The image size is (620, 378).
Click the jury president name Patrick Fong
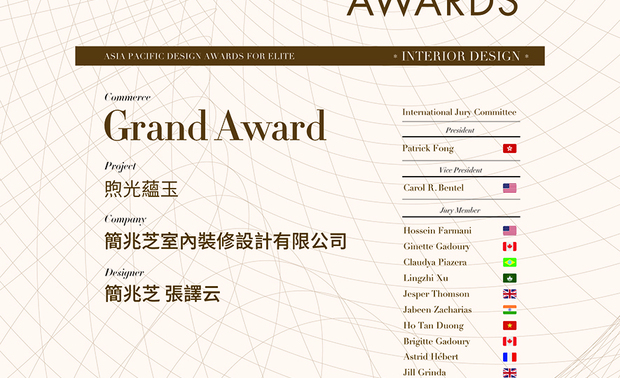[428, 148]
